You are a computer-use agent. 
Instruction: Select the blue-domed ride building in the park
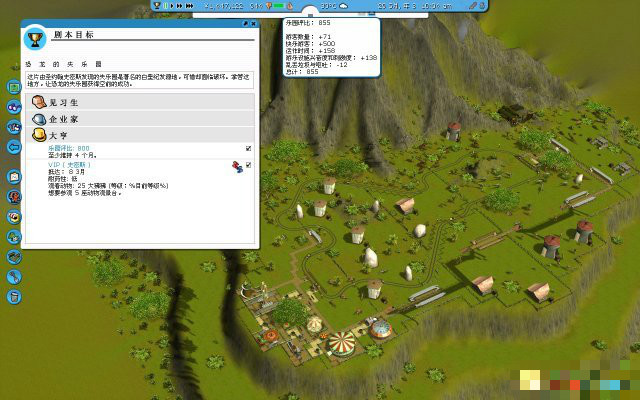(381, 329)
